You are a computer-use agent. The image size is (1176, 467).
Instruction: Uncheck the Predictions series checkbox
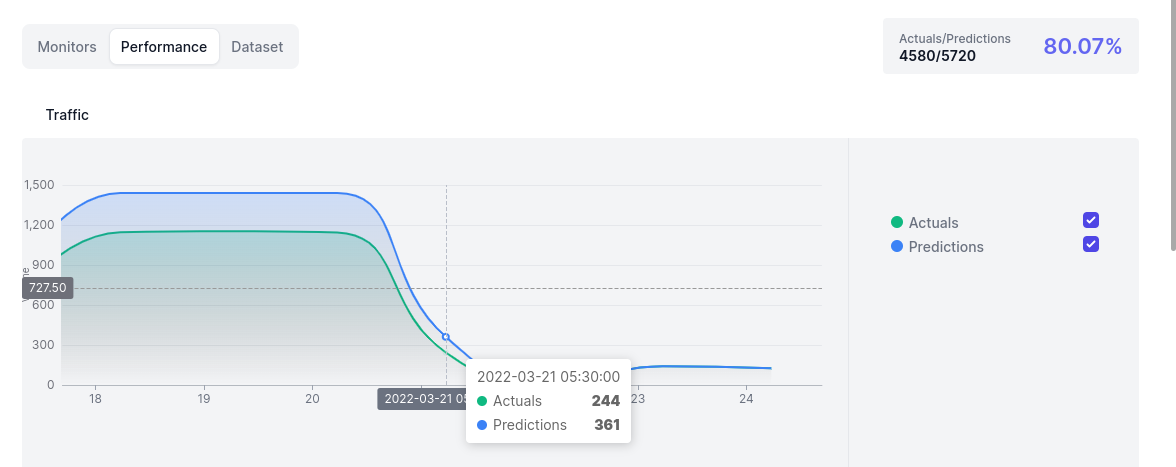1091,245
